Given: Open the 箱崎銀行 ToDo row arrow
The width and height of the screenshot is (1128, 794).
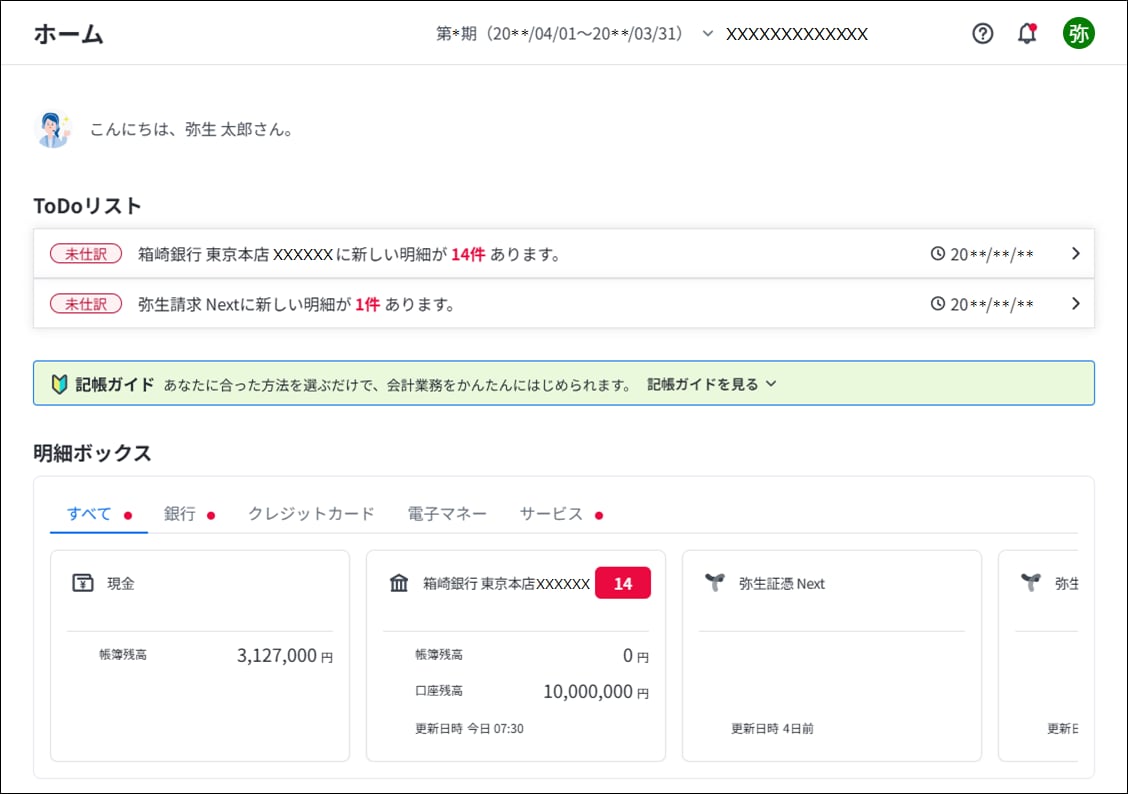Looking at the screenshot, I should pos(1075,253).
